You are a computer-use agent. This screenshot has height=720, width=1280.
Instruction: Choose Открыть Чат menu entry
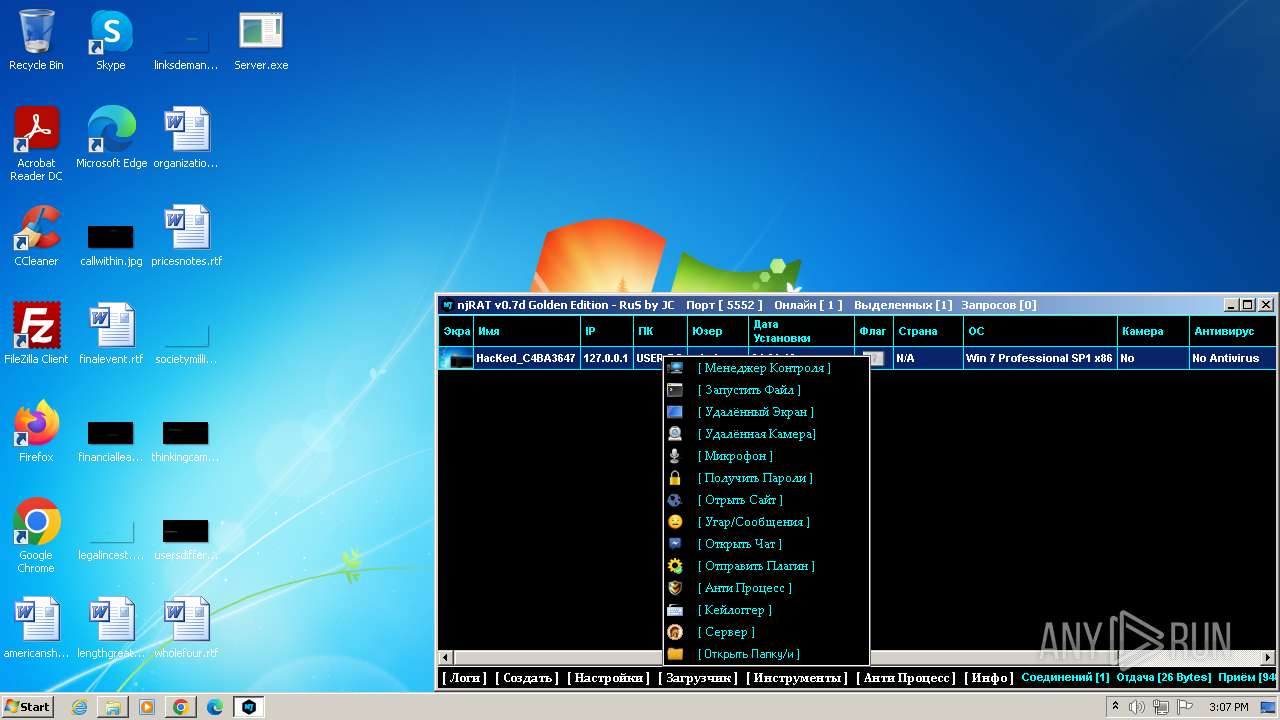765,544
